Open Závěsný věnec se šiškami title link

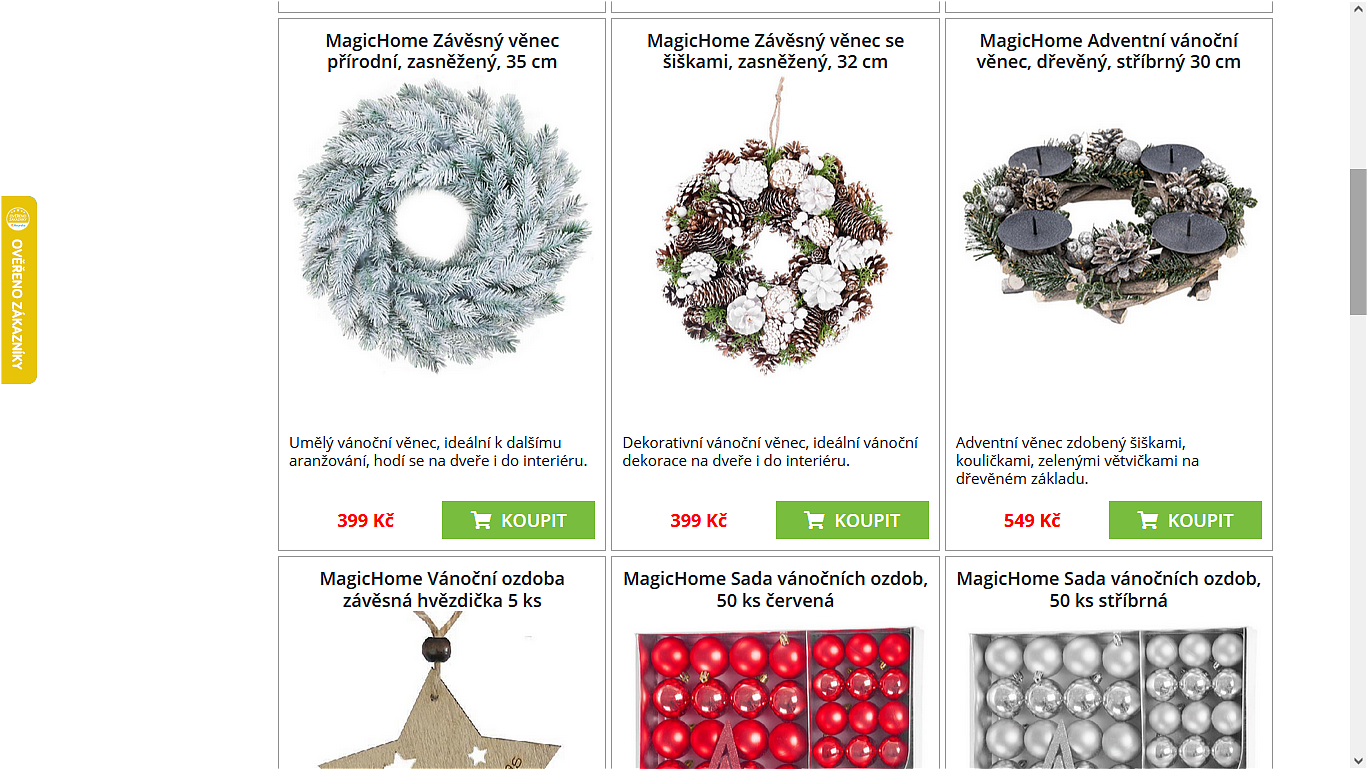(775, 51)
